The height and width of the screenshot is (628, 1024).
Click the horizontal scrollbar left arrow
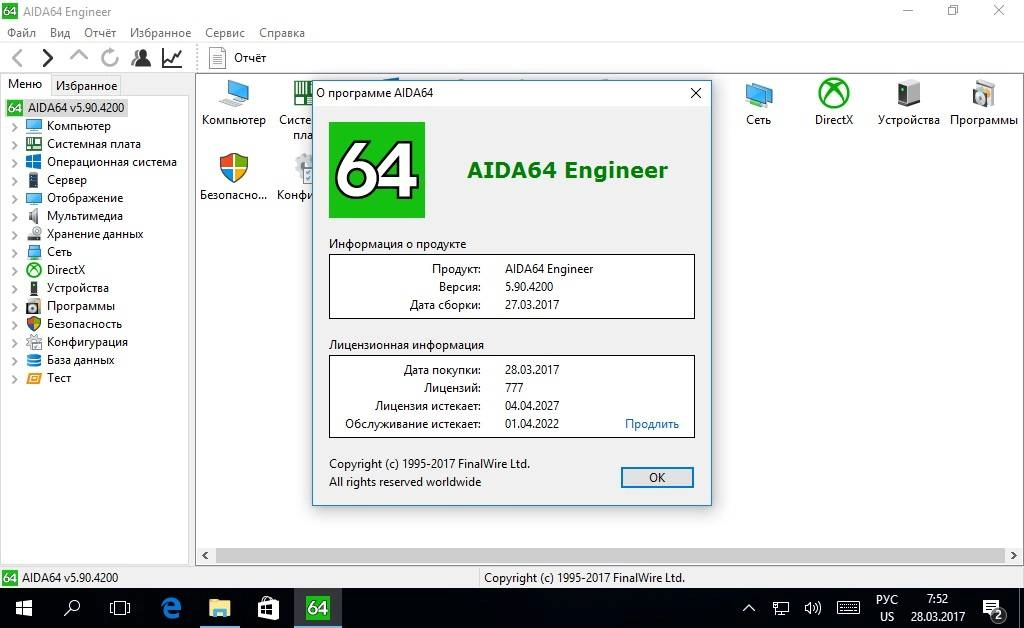pyautogui.click(x=205, y=556)
